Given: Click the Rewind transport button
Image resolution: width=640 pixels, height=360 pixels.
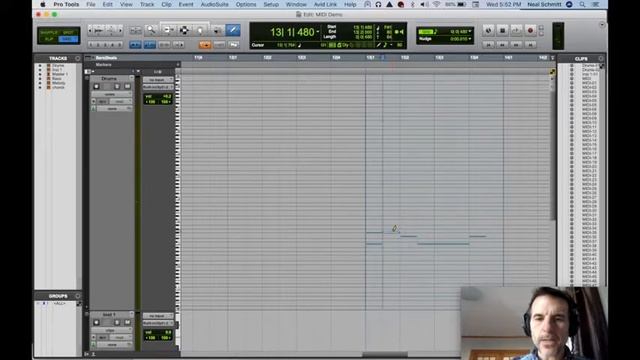Looking at the screenshot, I should pos(502,45).
